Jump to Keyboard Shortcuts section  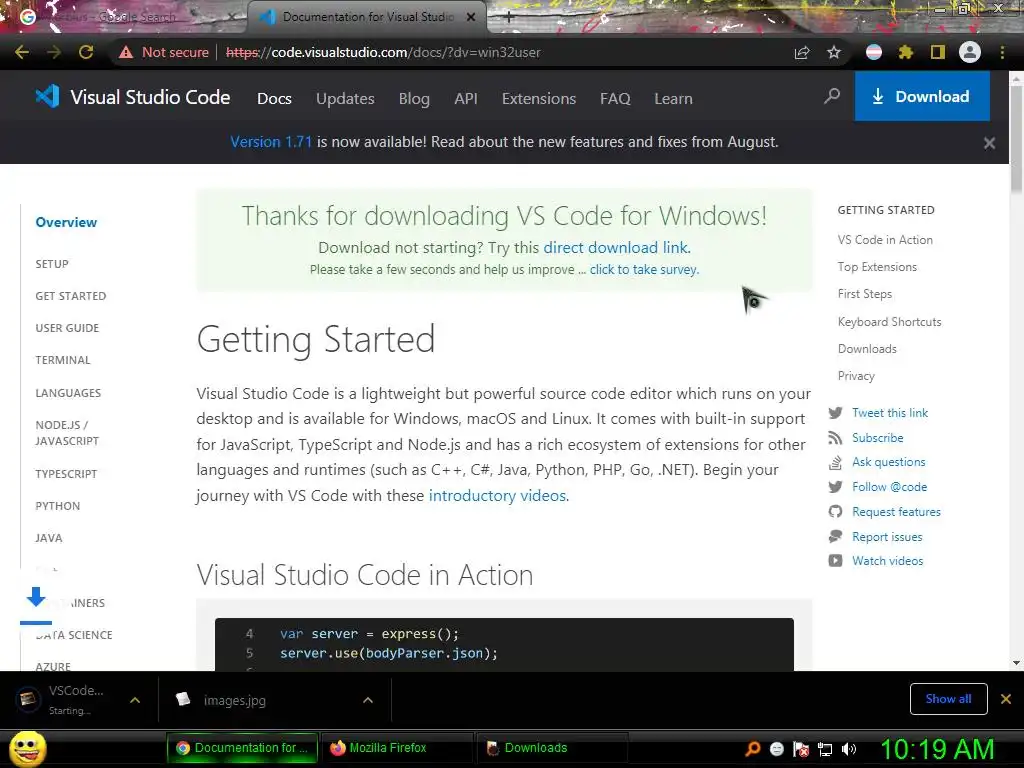click(x=889, y=321)
